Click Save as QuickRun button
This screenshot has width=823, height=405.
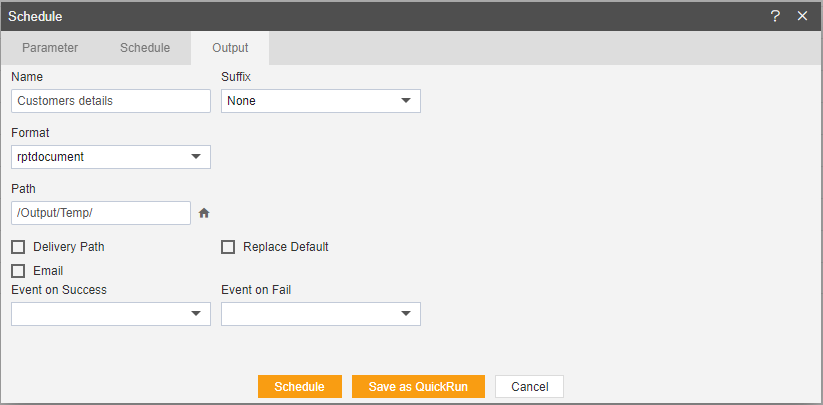pyautogui.click(x=418, y=387)
